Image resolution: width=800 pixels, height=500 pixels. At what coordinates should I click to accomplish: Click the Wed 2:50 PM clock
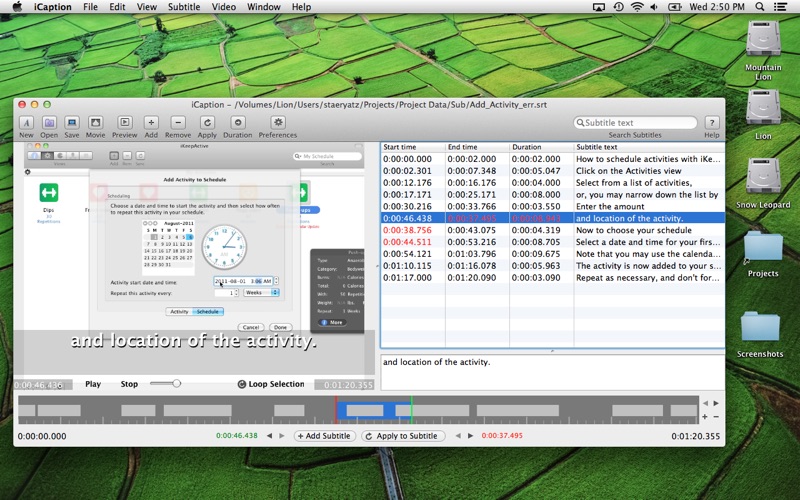tap(717, 7)
